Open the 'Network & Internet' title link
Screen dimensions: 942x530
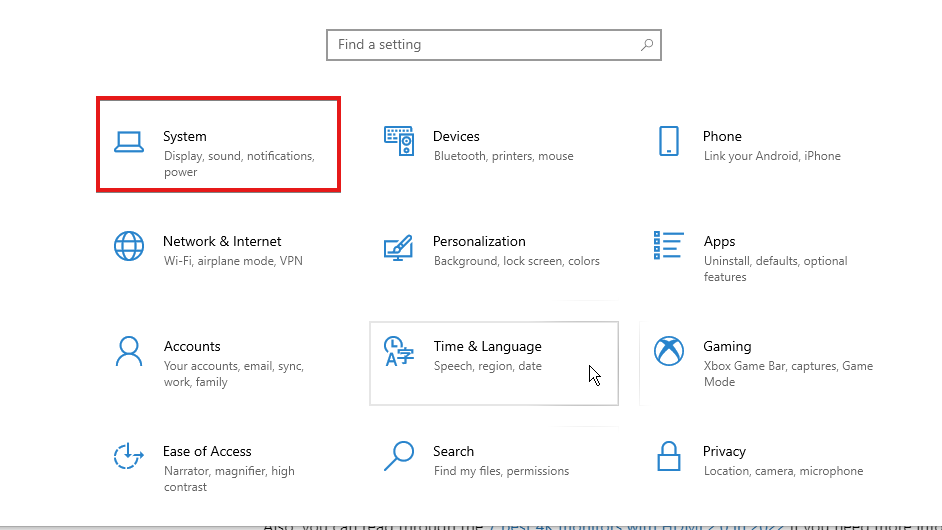pos(222,241)
